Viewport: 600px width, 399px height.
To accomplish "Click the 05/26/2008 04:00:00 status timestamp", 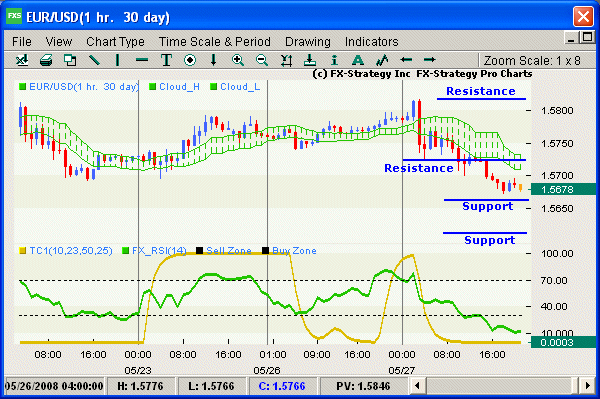I will click(54, 386).
